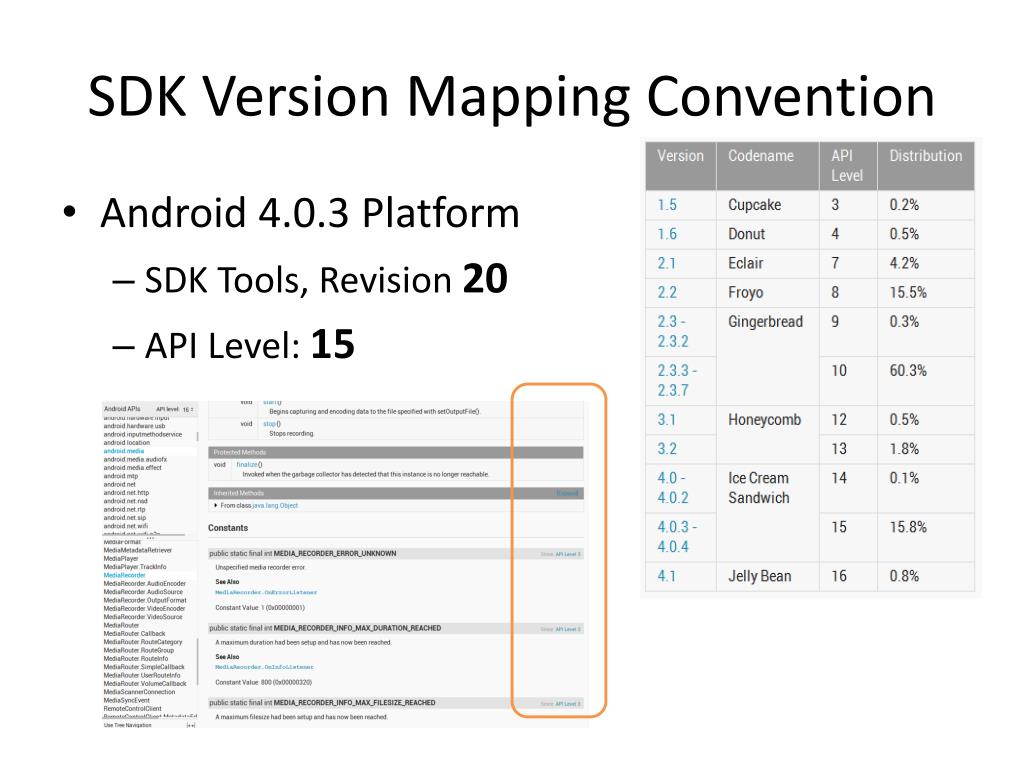Click the nav panel toggle icon beside Use Tree Navigation
Screen dimensions: 1024x768
tap(191, 725)
